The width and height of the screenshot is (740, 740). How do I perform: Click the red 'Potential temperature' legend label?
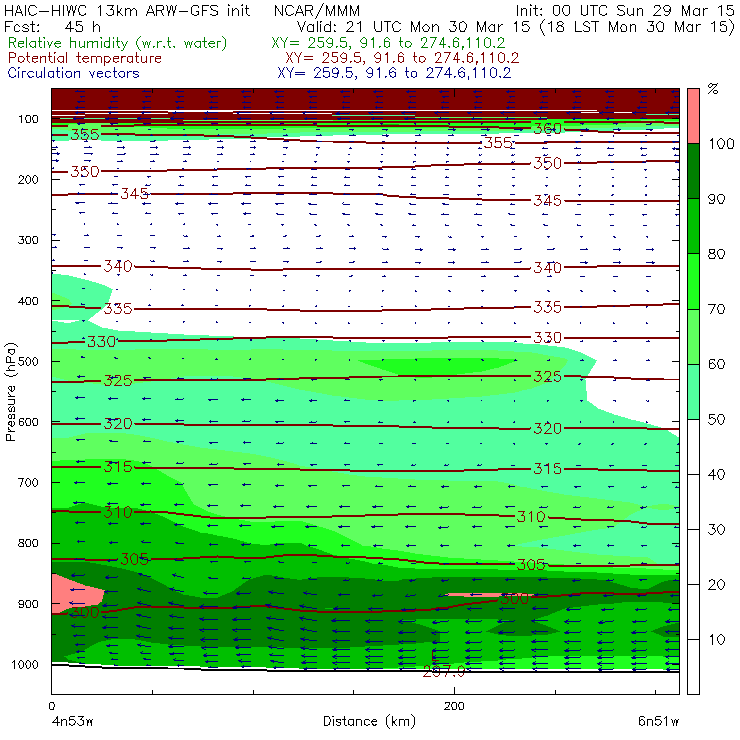85,58
